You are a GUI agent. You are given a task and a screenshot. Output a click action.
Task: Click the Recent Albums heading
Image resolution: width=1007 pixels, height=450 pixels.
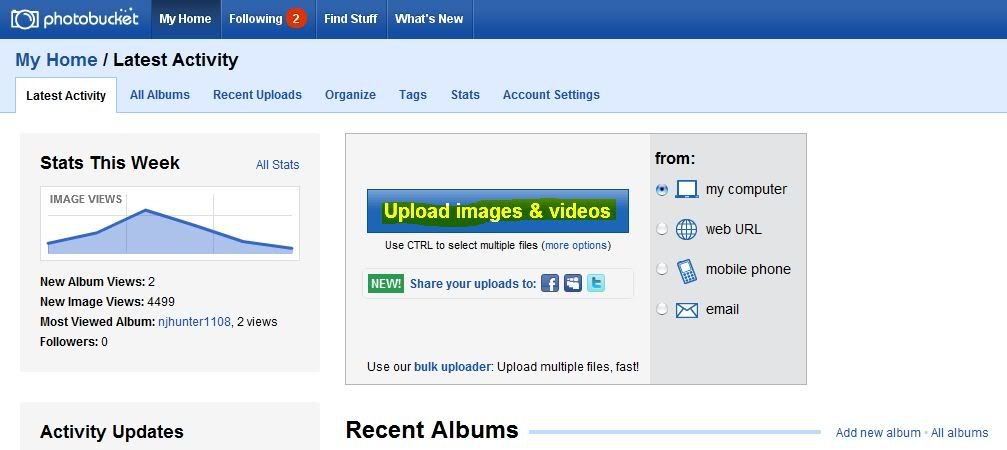[432, 429]
